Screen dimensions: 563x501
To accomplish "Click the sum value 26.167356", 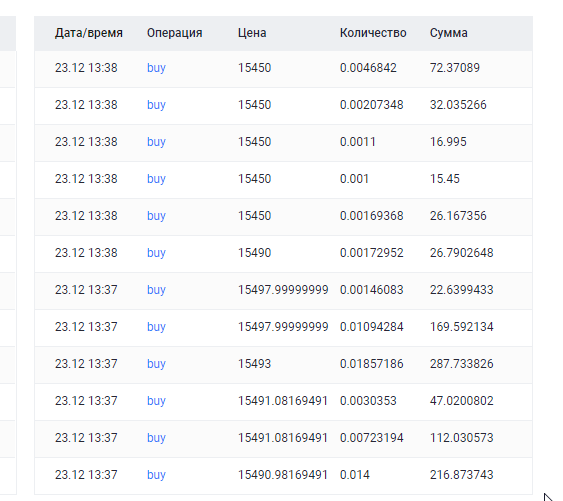I will pyautogui.click(x=458, y=216).
